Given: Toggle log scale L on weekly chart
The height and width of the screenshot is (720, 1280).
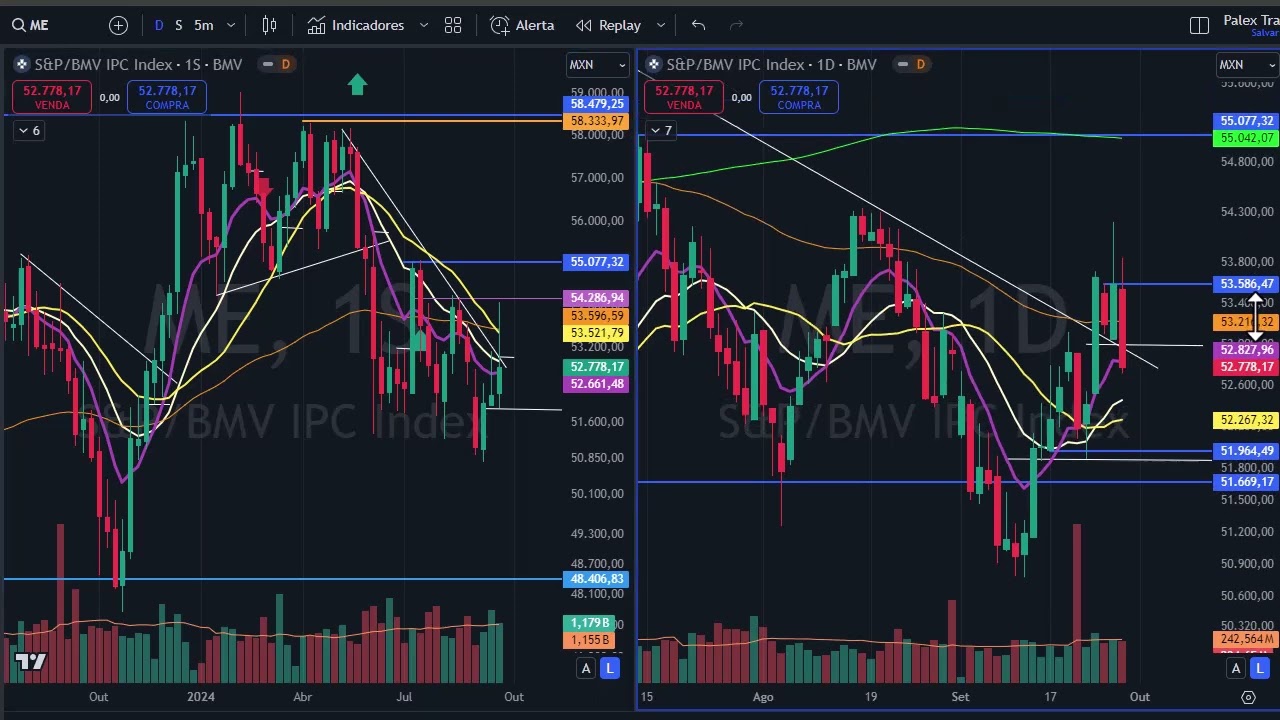Looking at the screenshot, I should 610,668.
